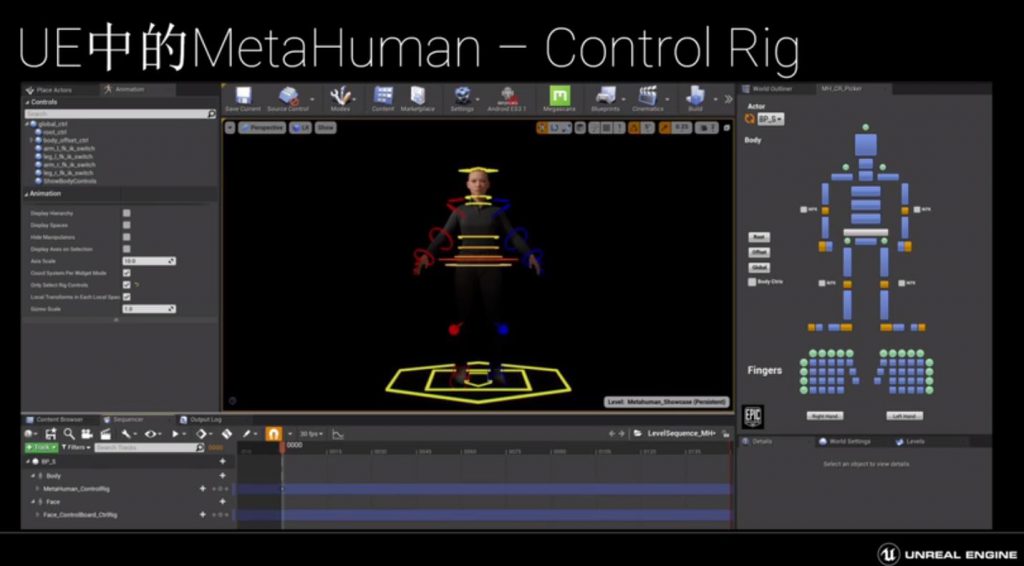The height and width of the screenshot is (566, 1024).
Task: Click the Sequencer playback options arrow icon
Action: (176, 433)
